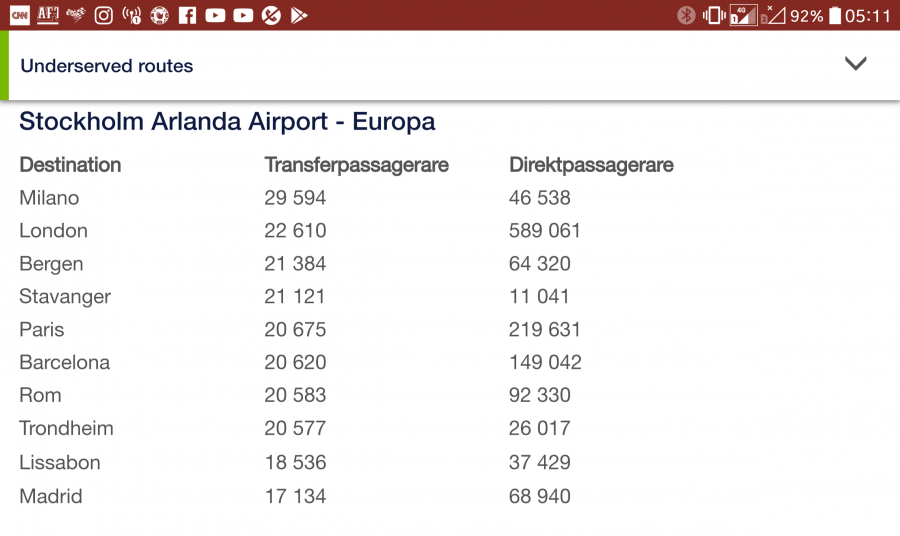The image size is (900, 536).
Task: Select the London destination row
Action: (53, 231)
